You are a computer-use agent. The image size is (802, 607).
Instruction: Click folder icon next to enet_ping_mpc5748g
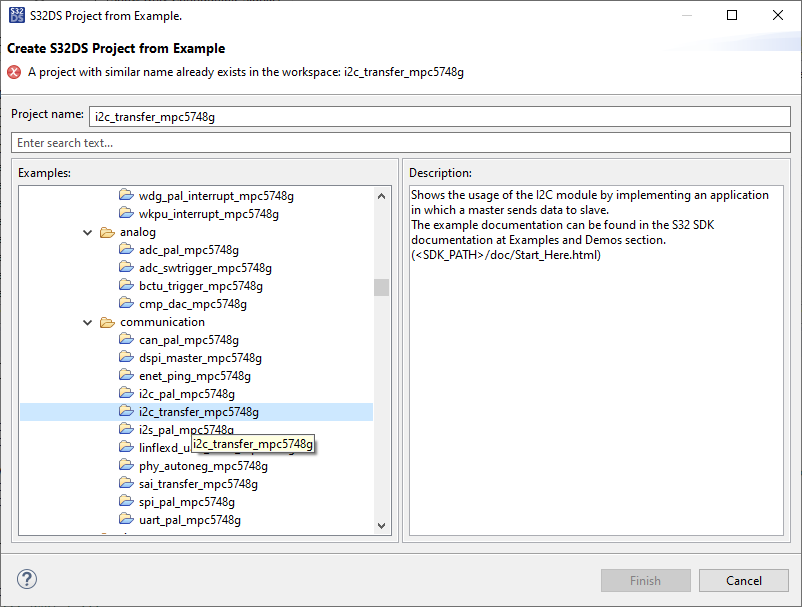point(126,376)
